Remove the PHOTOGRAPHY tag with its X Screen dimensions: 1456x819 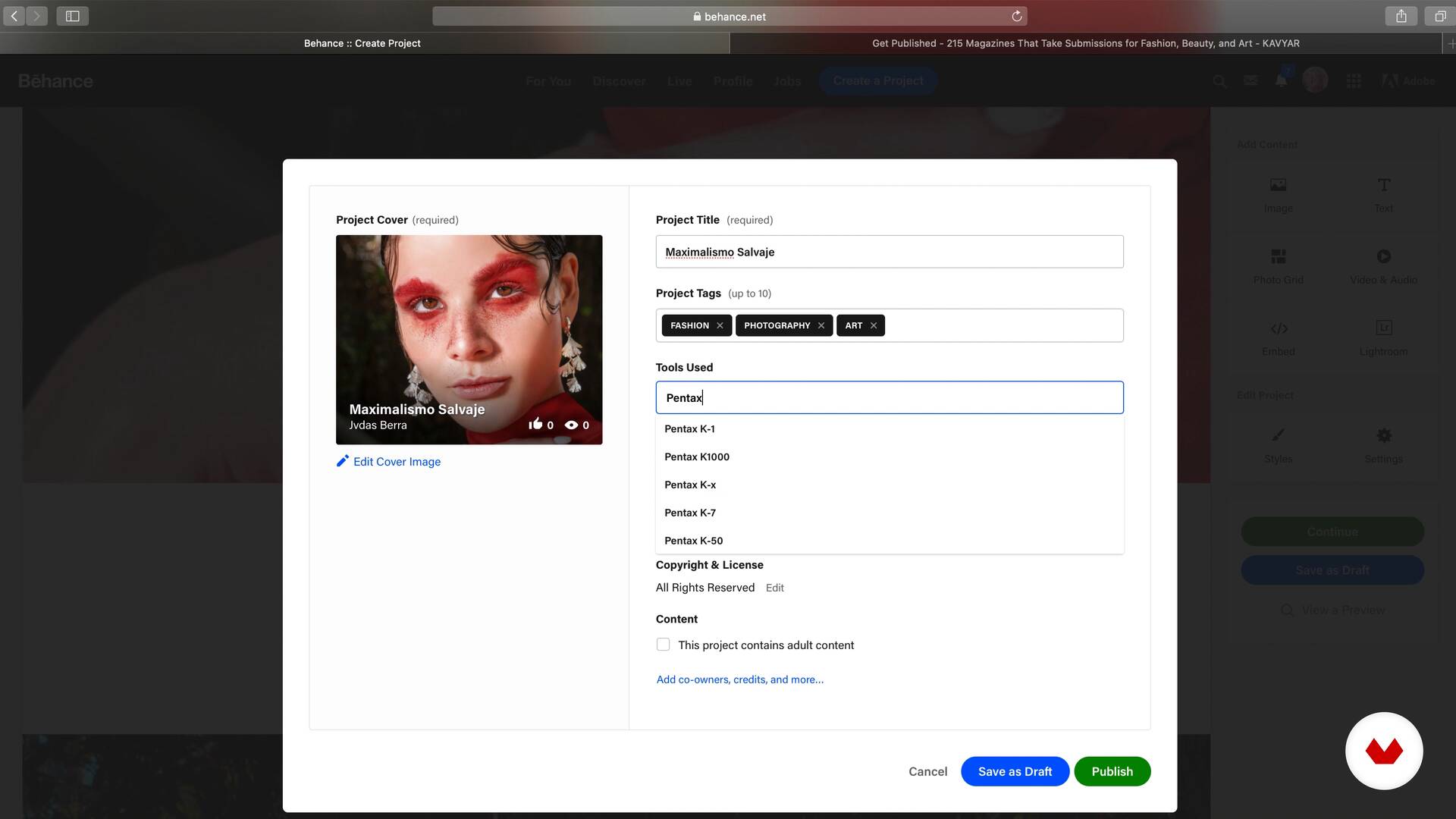click(x=821, y=325)
